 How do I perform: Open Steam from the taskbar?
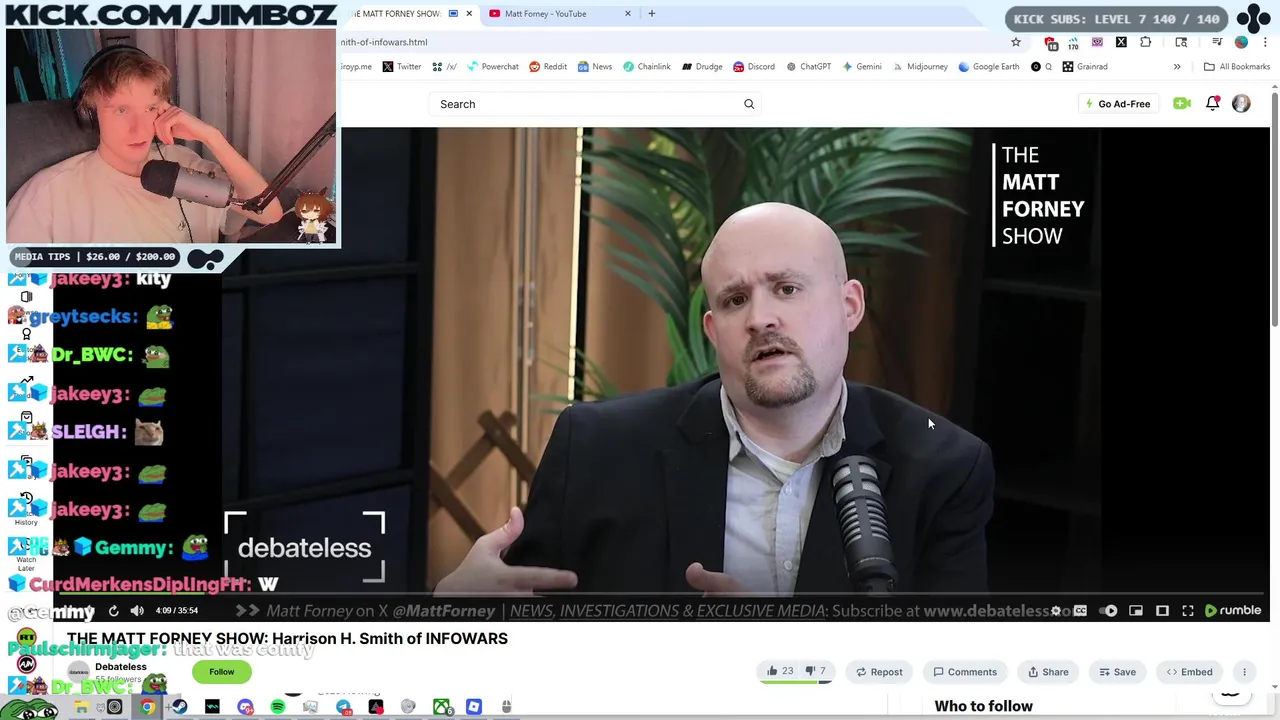(180, 707)
